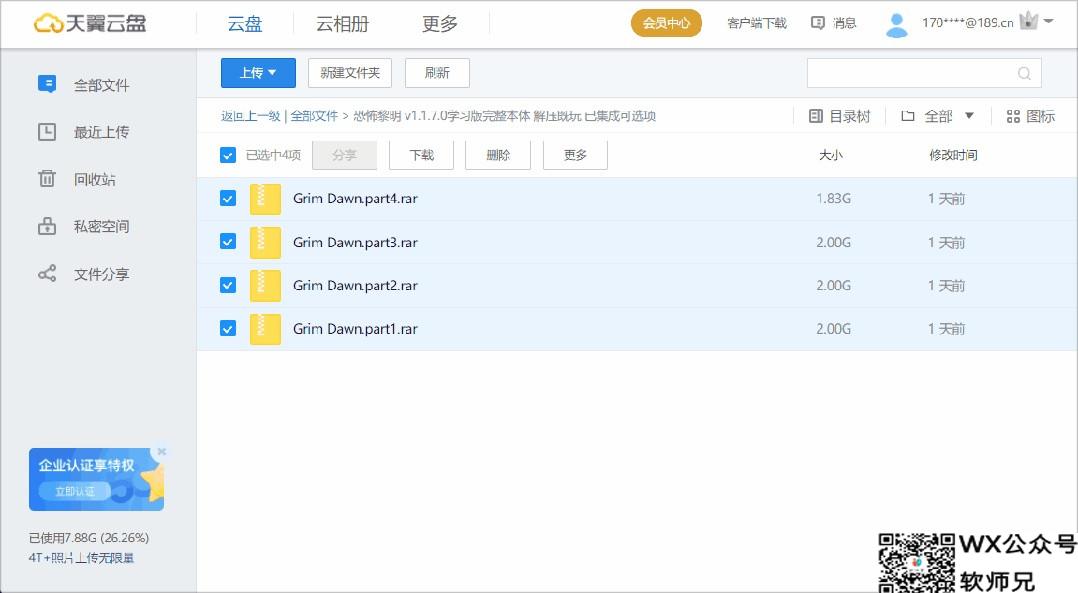Click the account name 170****@189.cn

(x=967, y=23)
